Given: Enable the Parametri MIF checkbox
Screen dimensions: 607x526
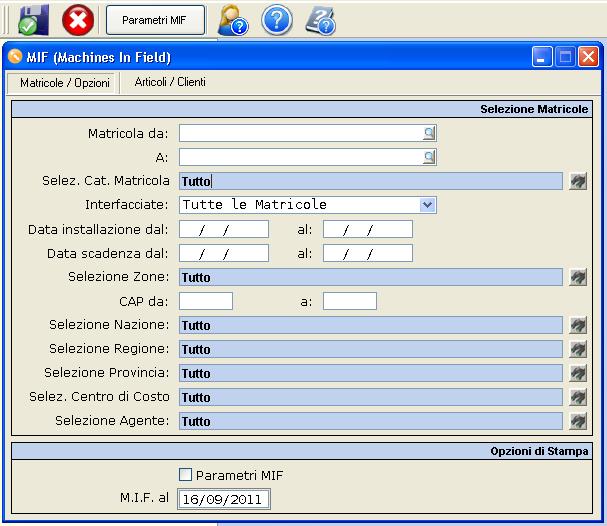Looking at the screenshot, I should coord(185,475).
